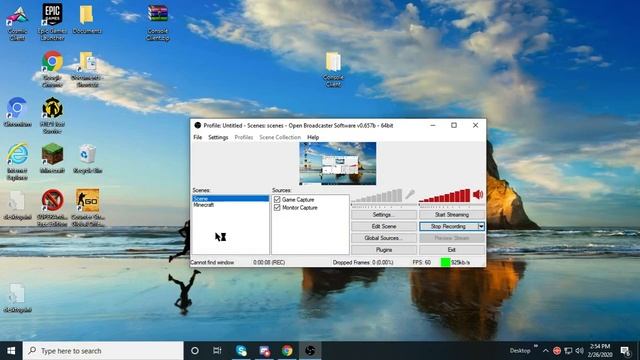Adjust the microphone volume meter
The height and width of the screenshot is (360, 640).
click(x=377, y=196)
